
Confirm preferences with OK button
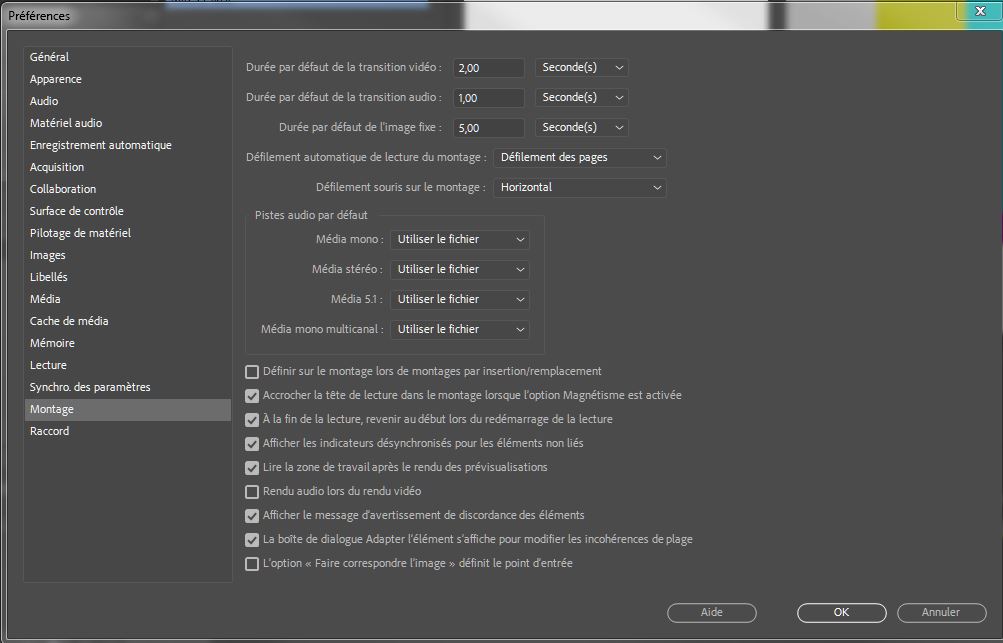841,612
